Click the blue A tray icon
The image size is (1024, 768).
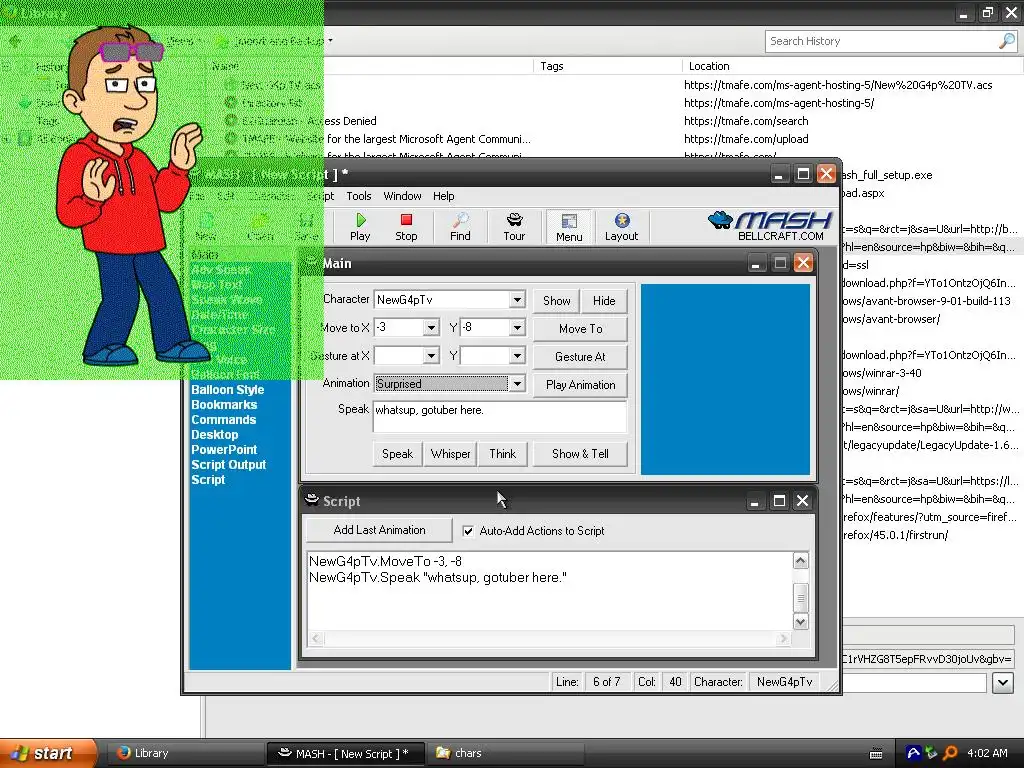pyautogui.click(x=913, y=753)
